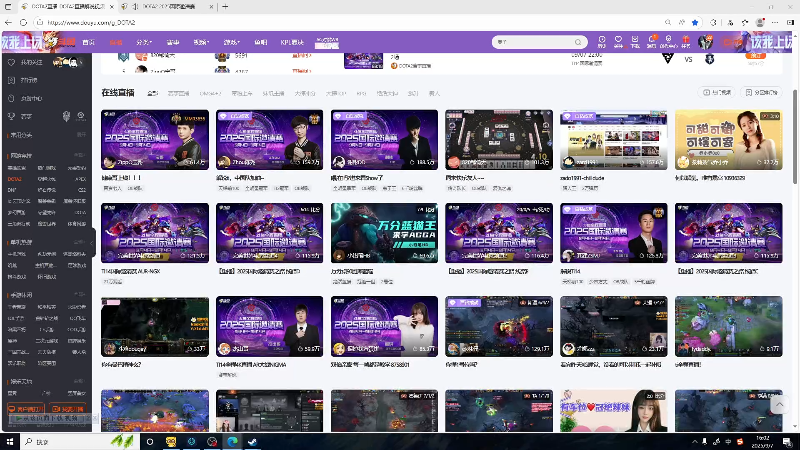Click the orange 开播 button in the header

pyautogui.click(x=733, y=42)
